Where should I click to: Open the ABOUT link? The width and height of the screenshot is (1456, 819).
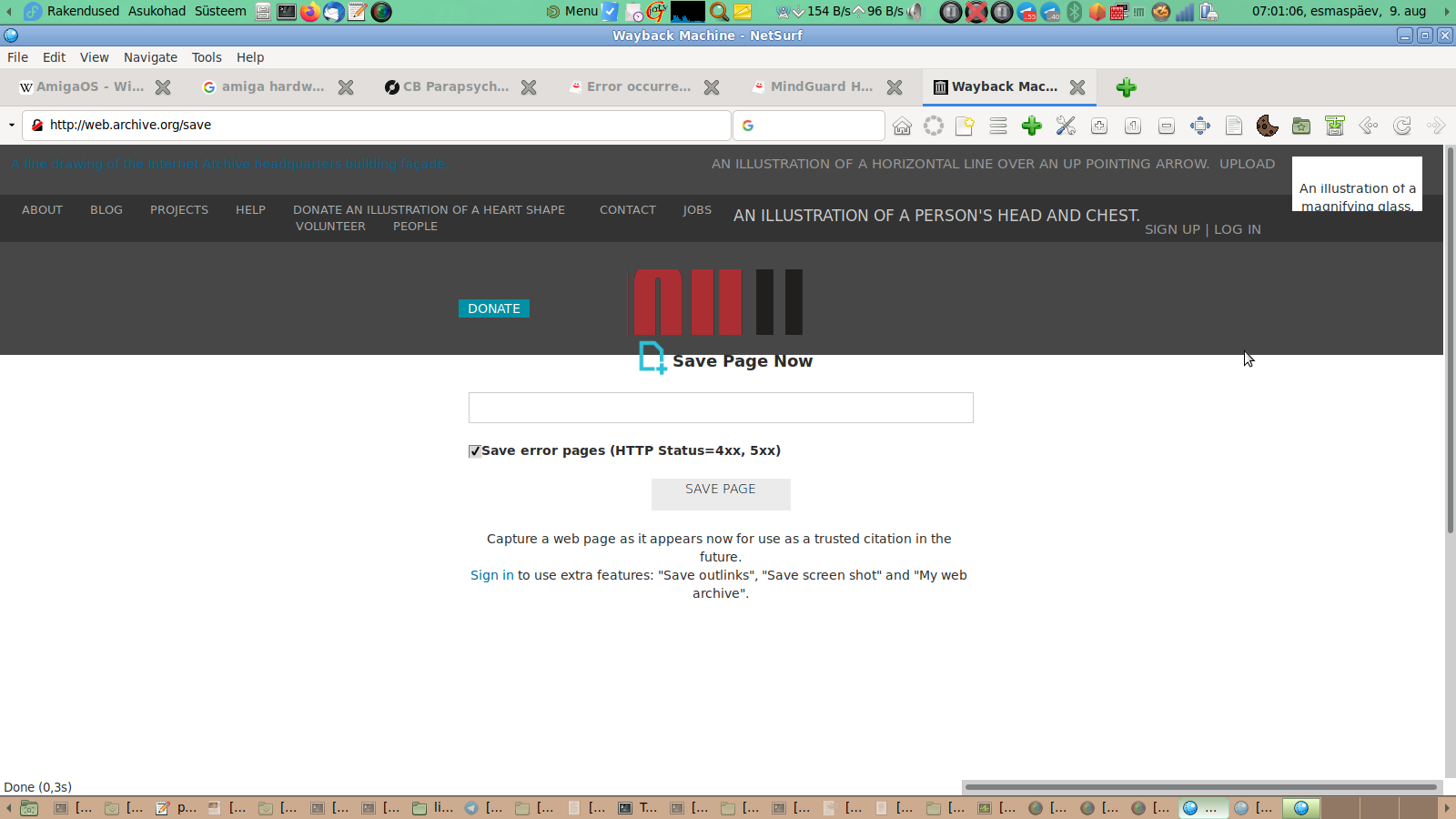click(x=42, y=209)
